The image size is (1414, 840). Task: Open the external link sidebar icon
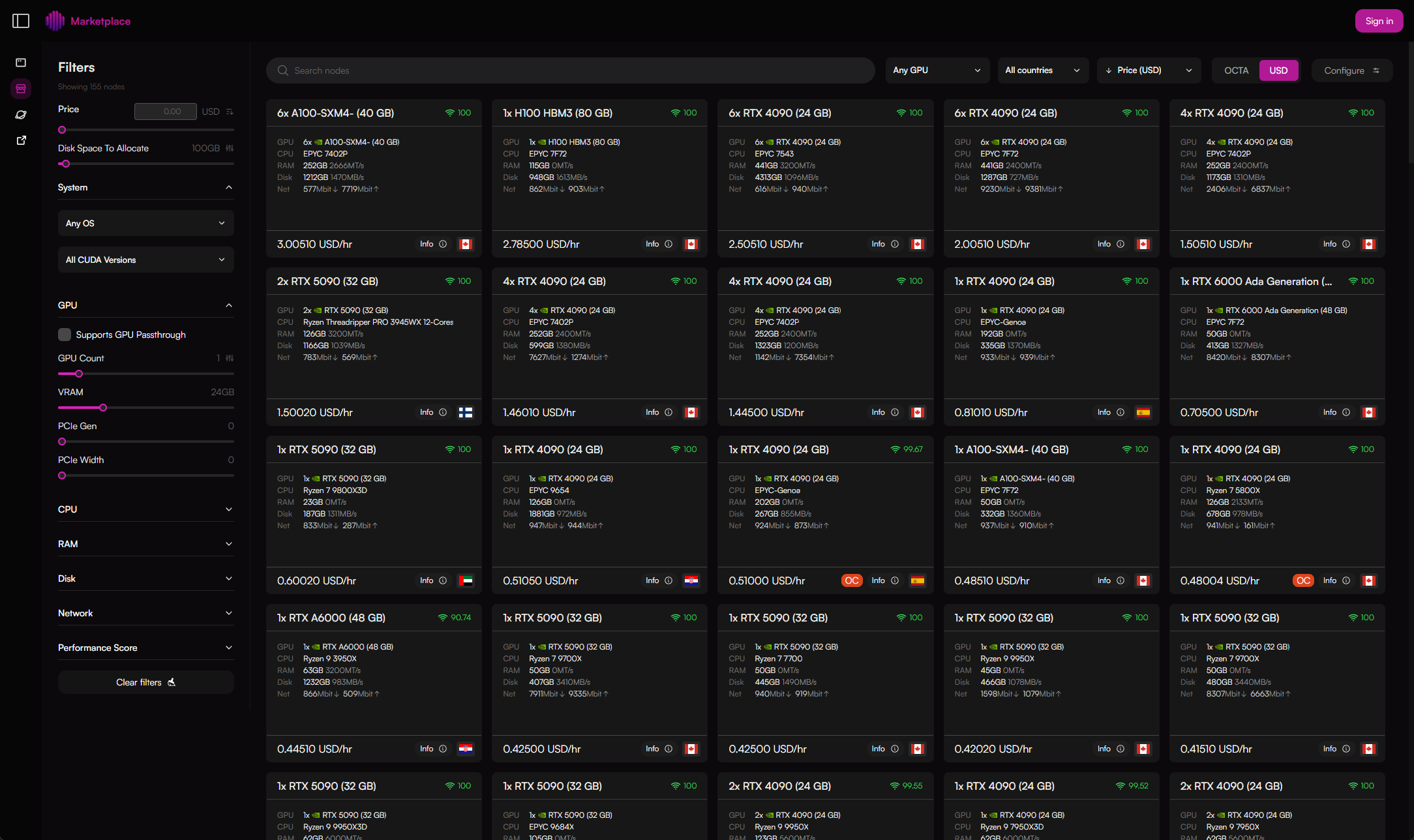(x=21, y=140)
